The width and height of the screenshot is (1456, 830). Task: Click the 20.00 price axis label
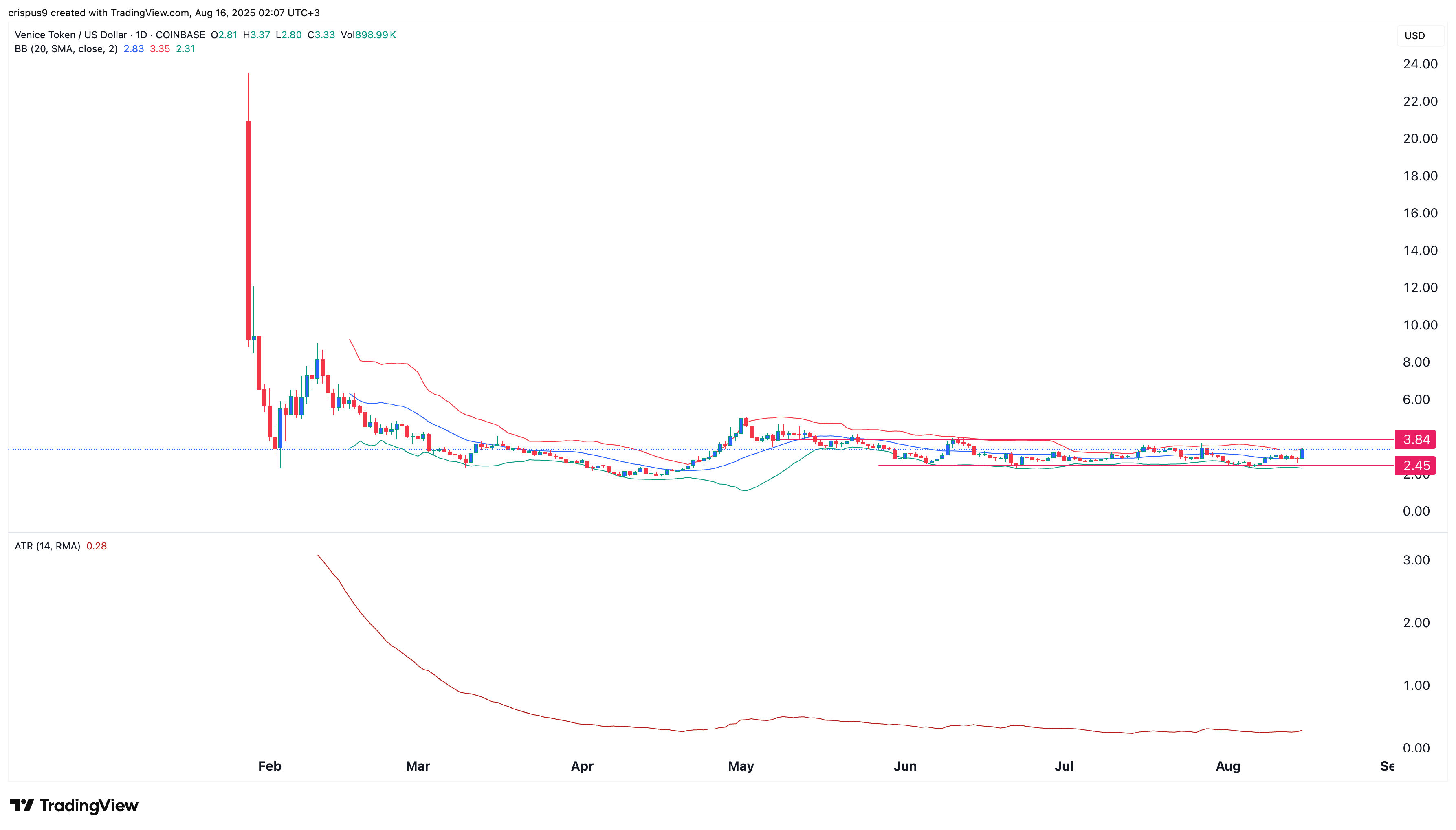(1420, 138)
